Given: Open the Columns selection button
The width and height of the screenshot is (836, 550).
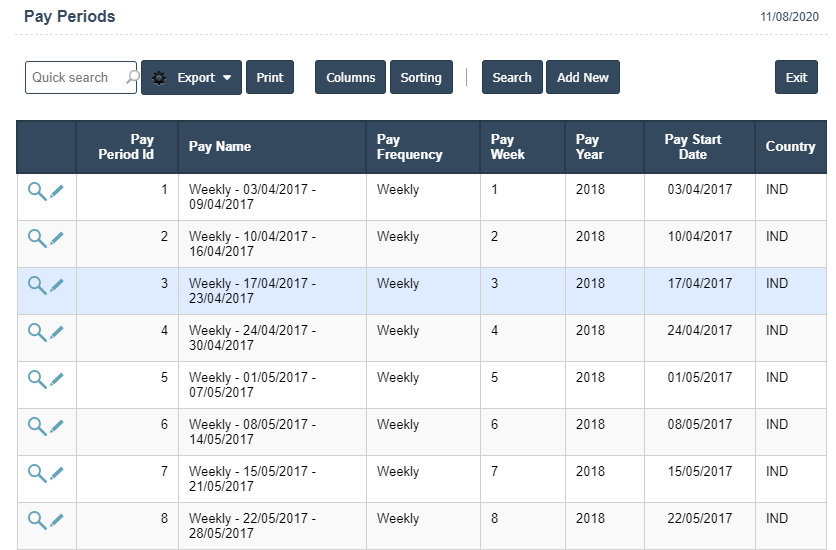Looking at the screenshot, I should [350, 78].
